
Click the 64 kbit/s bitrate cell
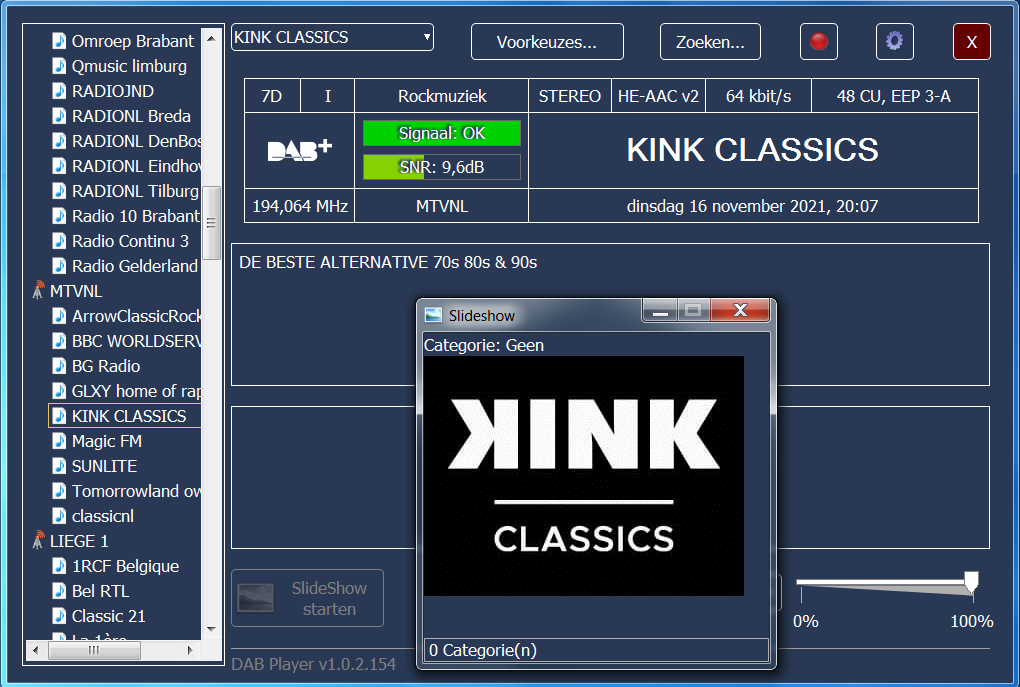point(758,96)
